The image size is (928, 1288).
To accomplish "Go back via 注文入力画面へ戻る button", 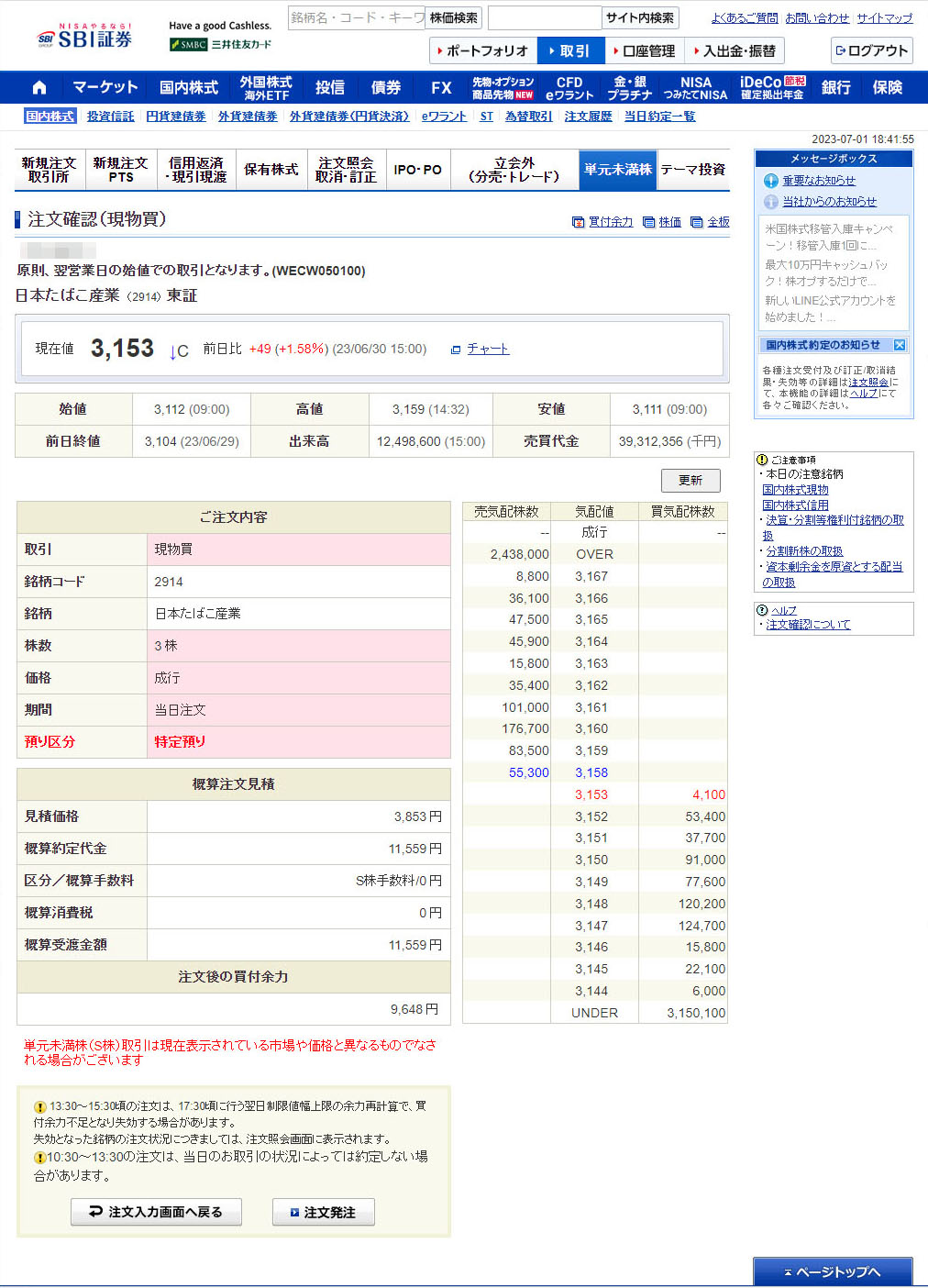I will coord(157,1212).
